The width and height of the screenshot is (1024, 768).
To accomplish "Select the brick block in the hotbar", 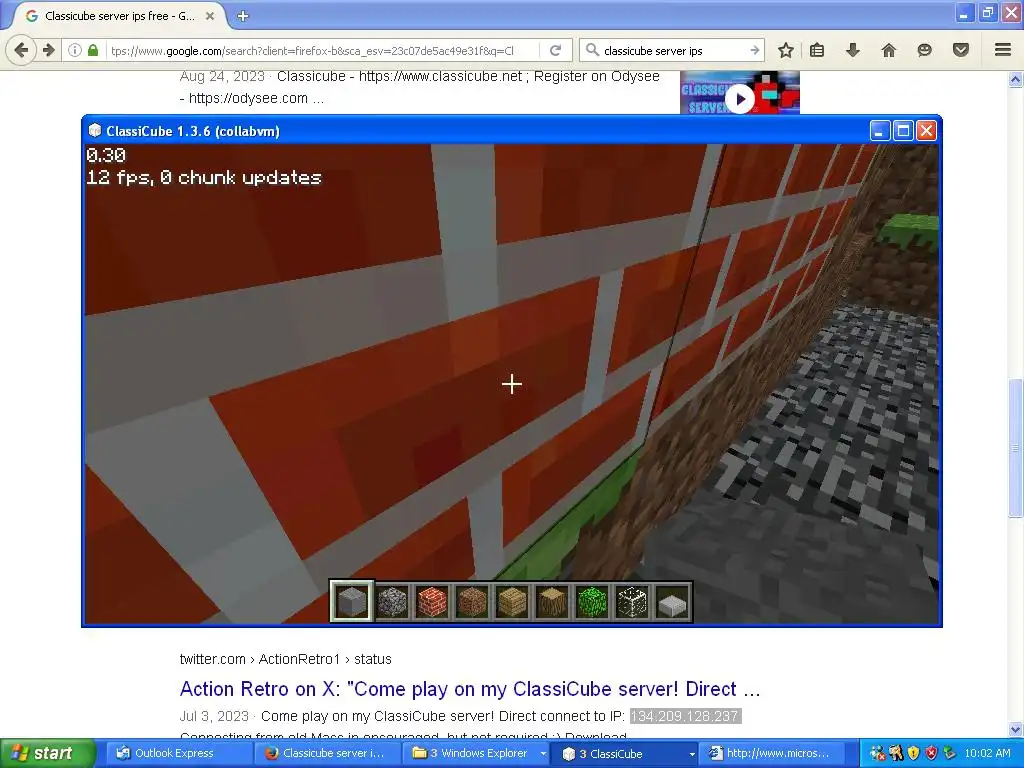I will 432,601.
